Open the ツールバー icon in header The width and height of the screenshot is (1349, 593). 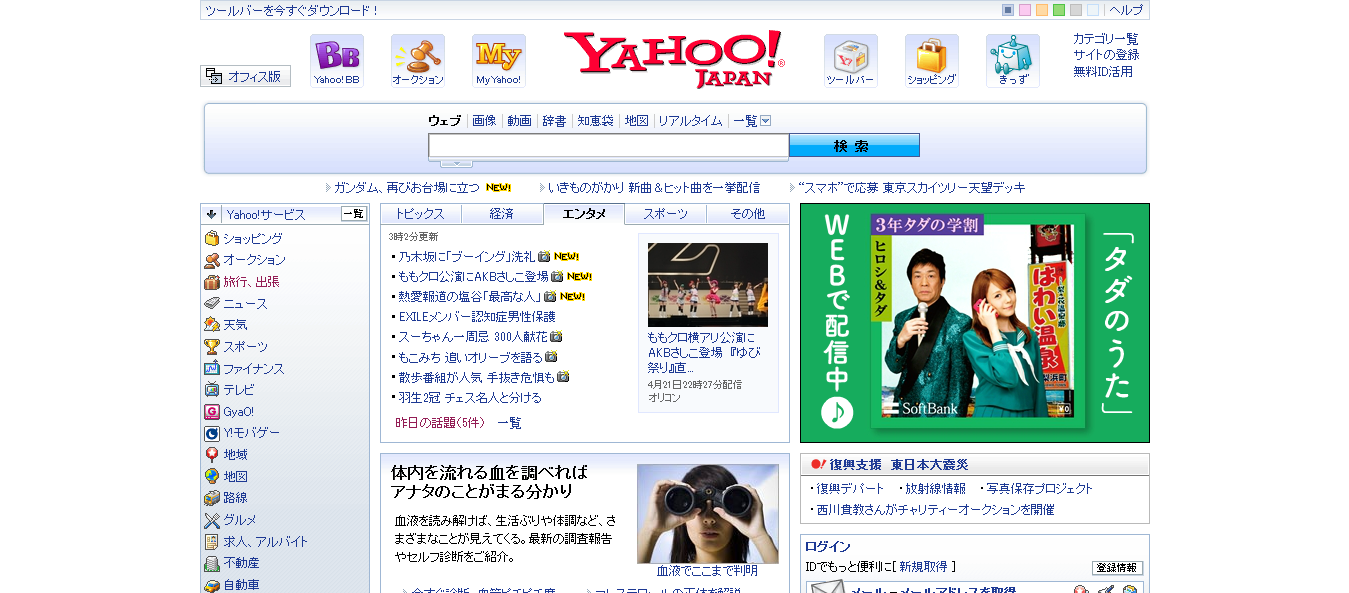pyautogui.click(x=851, y=60)
